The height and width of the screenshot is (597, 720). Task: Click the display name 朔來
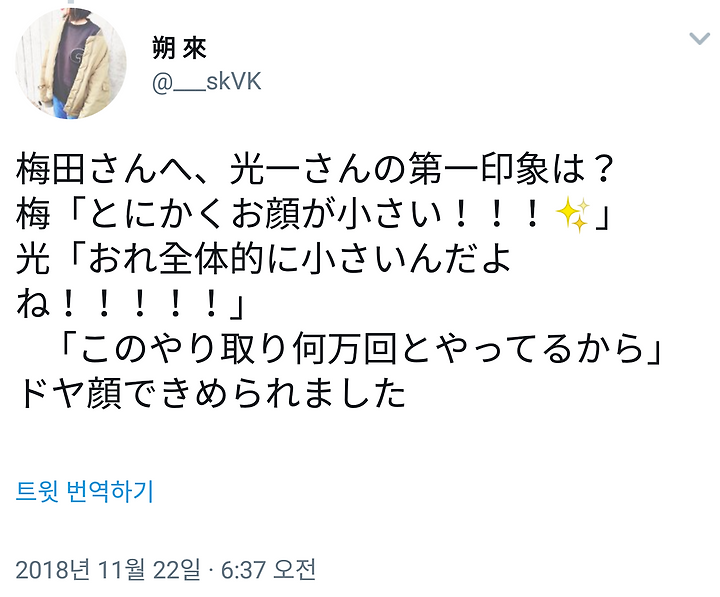tap(180, 48)
